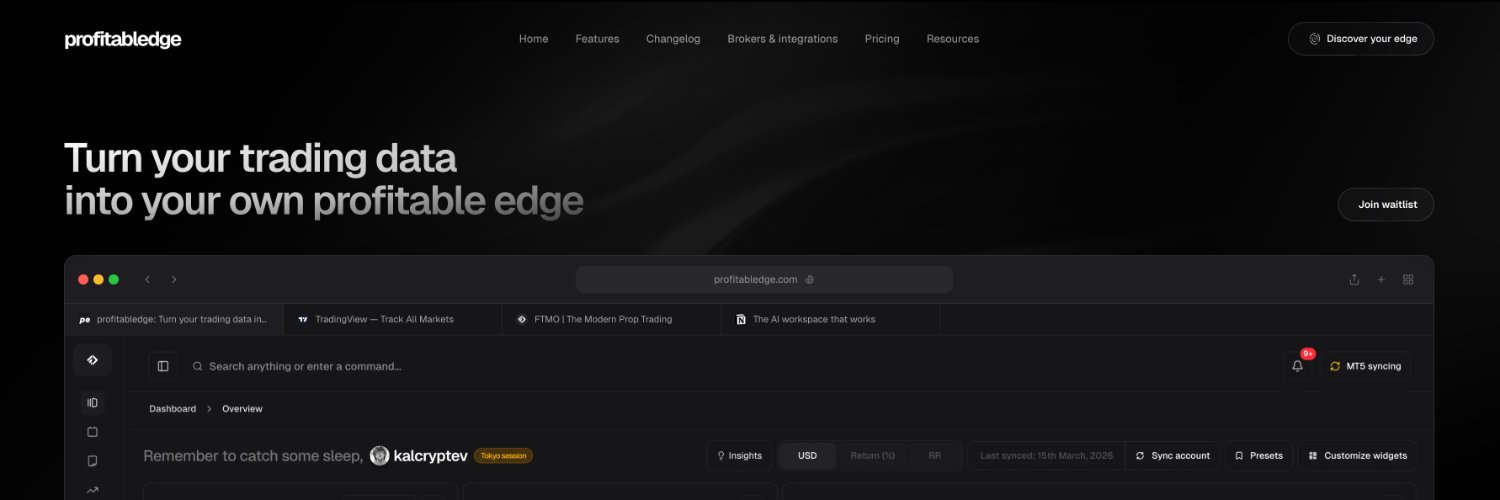Open the Insights button
Screen dimensions: 1500x500
(738, 456)
